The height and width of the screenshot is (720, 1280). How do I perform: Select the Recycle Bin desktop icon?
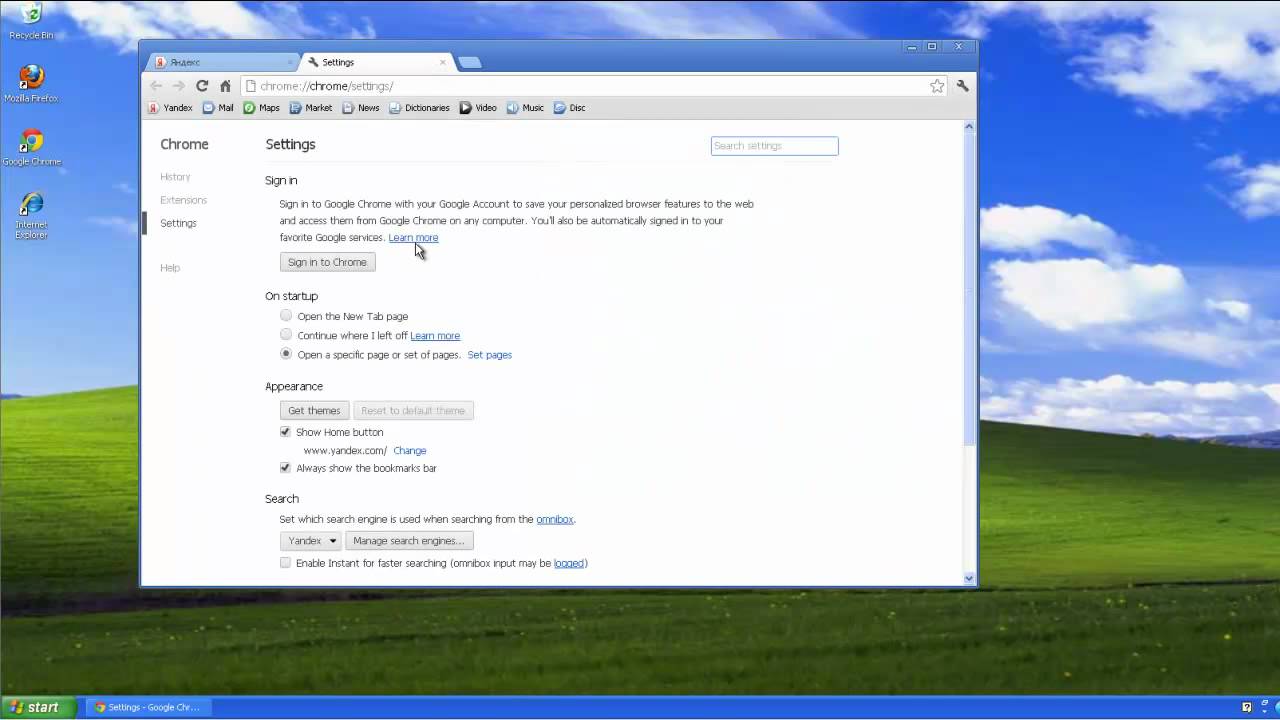[31, 20]
